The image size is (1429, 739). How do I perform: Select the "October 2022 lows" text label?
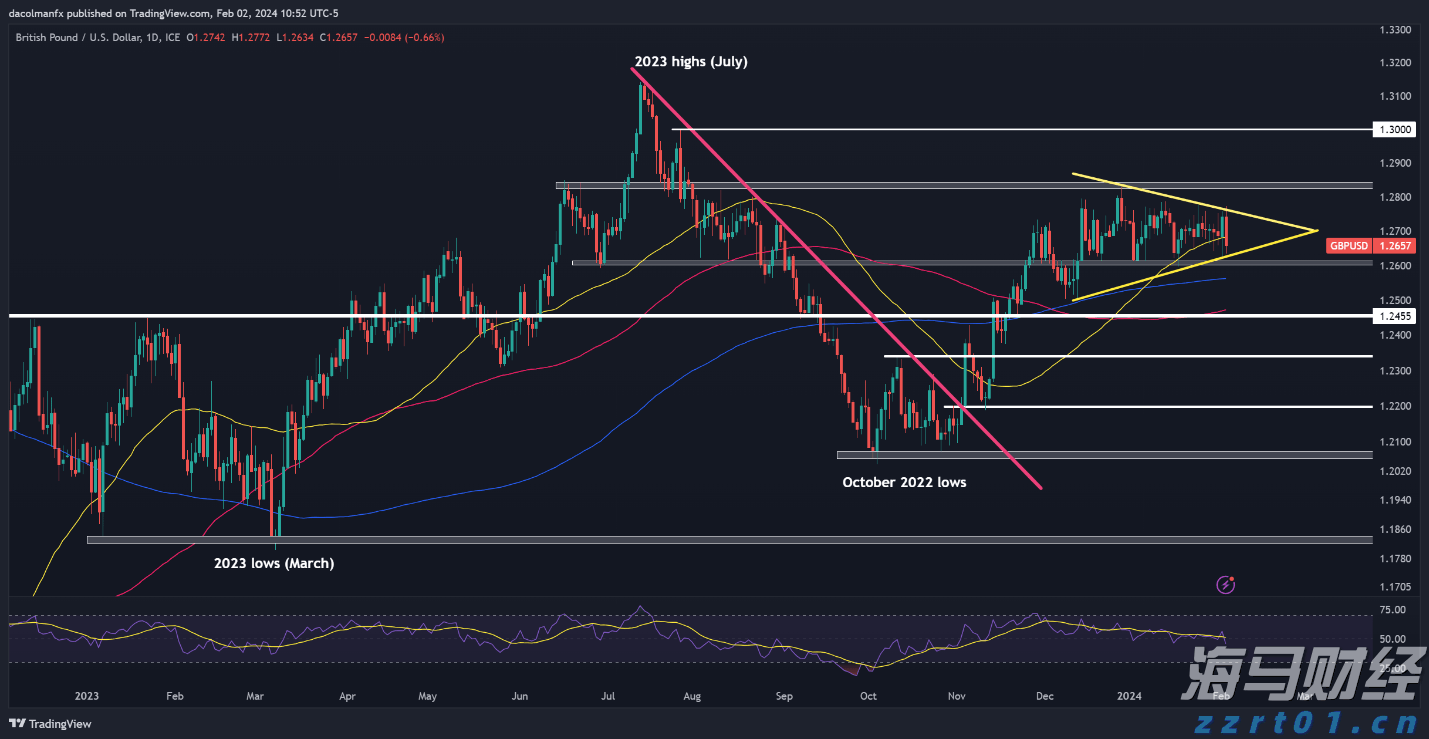tap(904, 482)
